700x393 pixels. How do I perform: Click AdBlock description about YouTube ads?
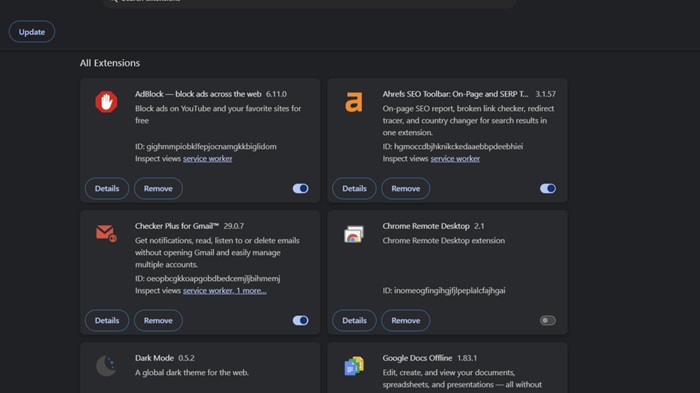[218, 114]
